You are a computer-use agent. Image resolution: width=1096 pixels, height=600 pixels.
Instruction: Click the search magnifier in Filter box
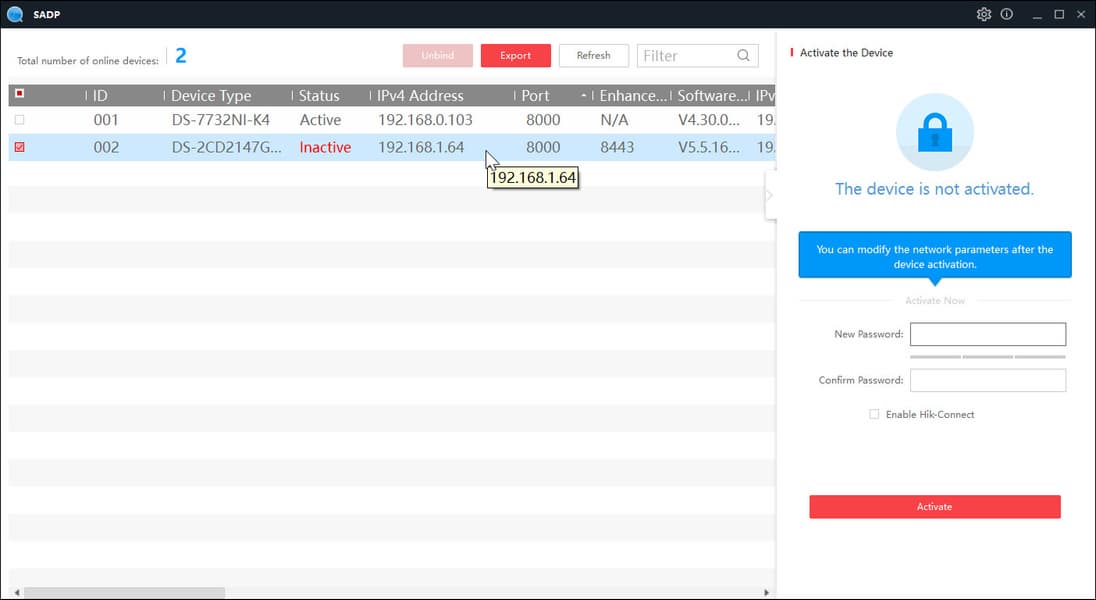click(x=743, y=55)
